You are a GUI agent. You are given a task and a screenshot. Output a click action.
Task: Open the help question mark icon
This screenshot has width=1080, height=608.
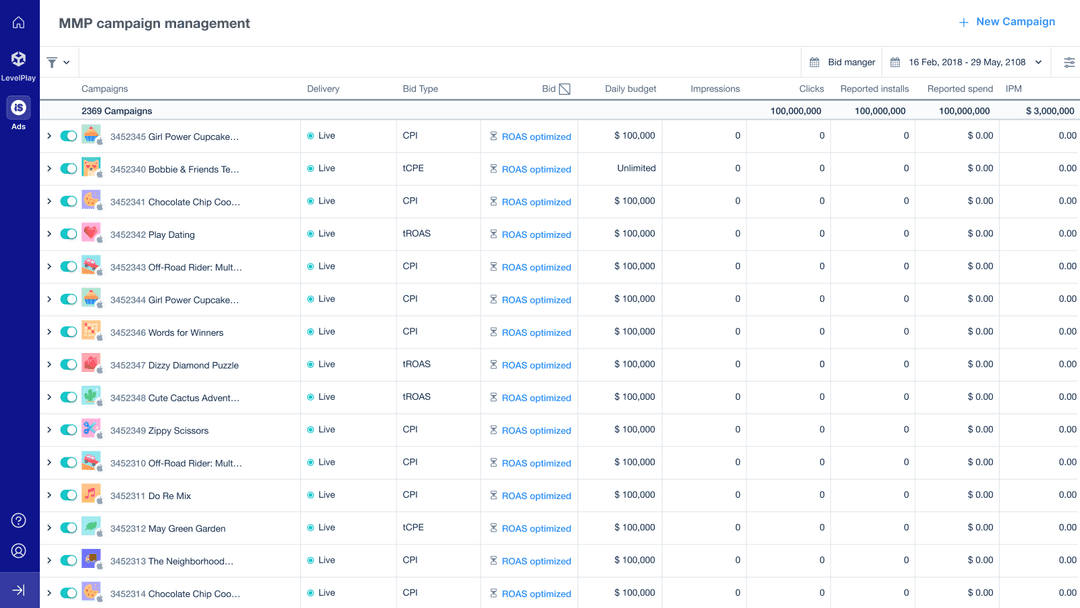point(18,520)
